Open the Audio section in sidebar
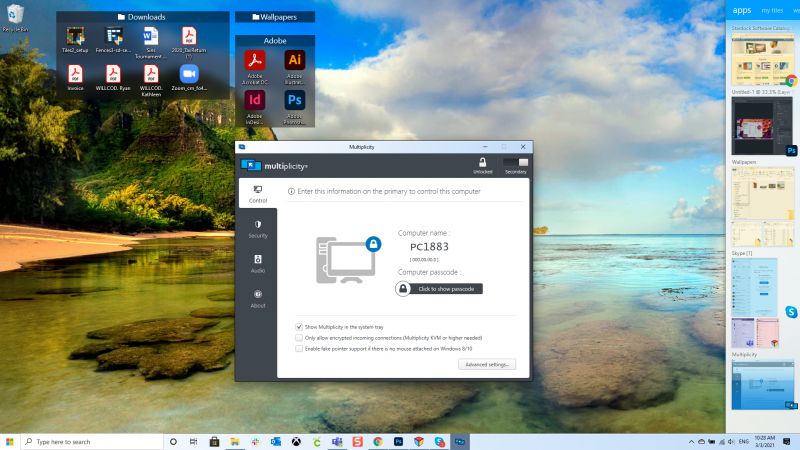The height and width of the screenshot is (450, 800). tap(258, 263)
